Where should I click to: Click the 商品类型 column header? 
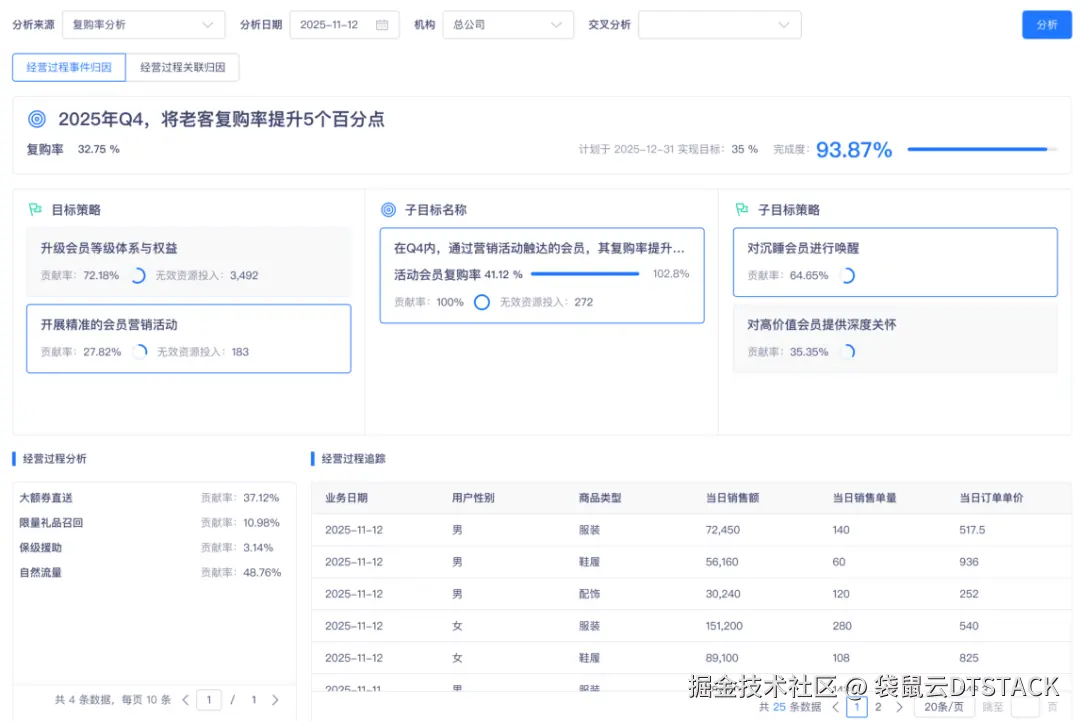click(600, 498)
